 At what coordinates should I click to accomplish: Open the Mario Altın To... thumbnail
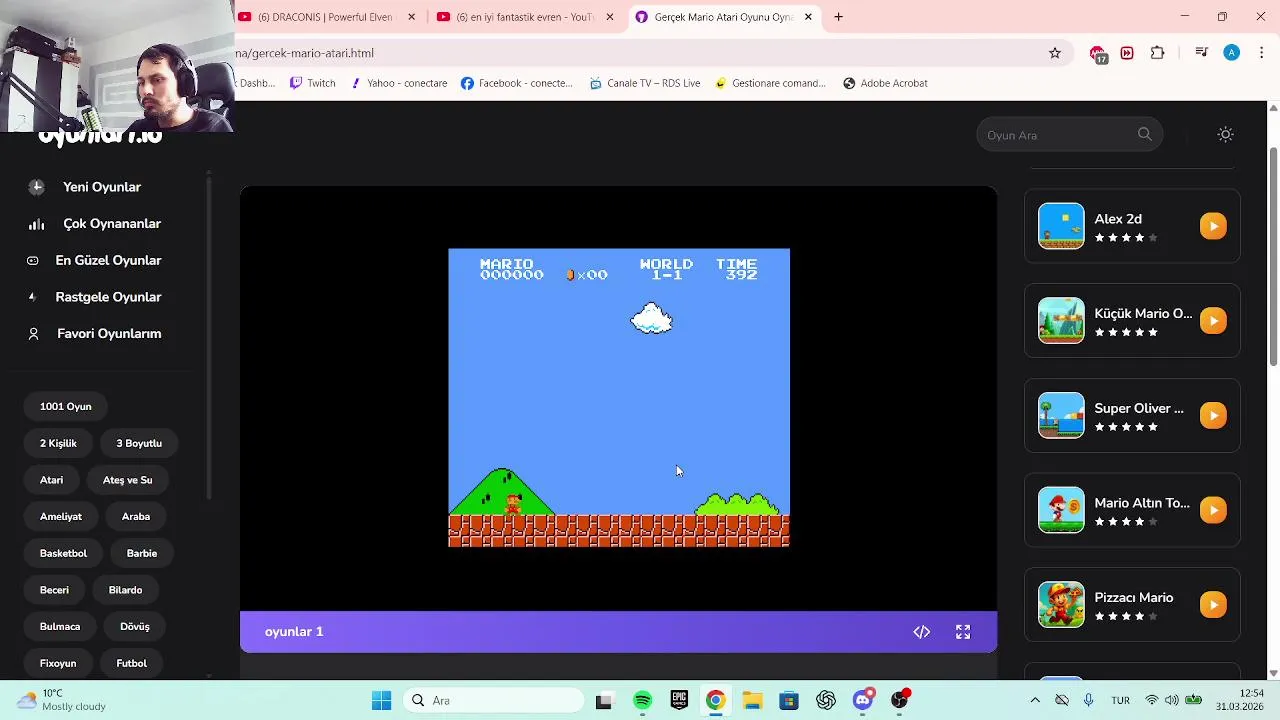[x=1061, y=510]
